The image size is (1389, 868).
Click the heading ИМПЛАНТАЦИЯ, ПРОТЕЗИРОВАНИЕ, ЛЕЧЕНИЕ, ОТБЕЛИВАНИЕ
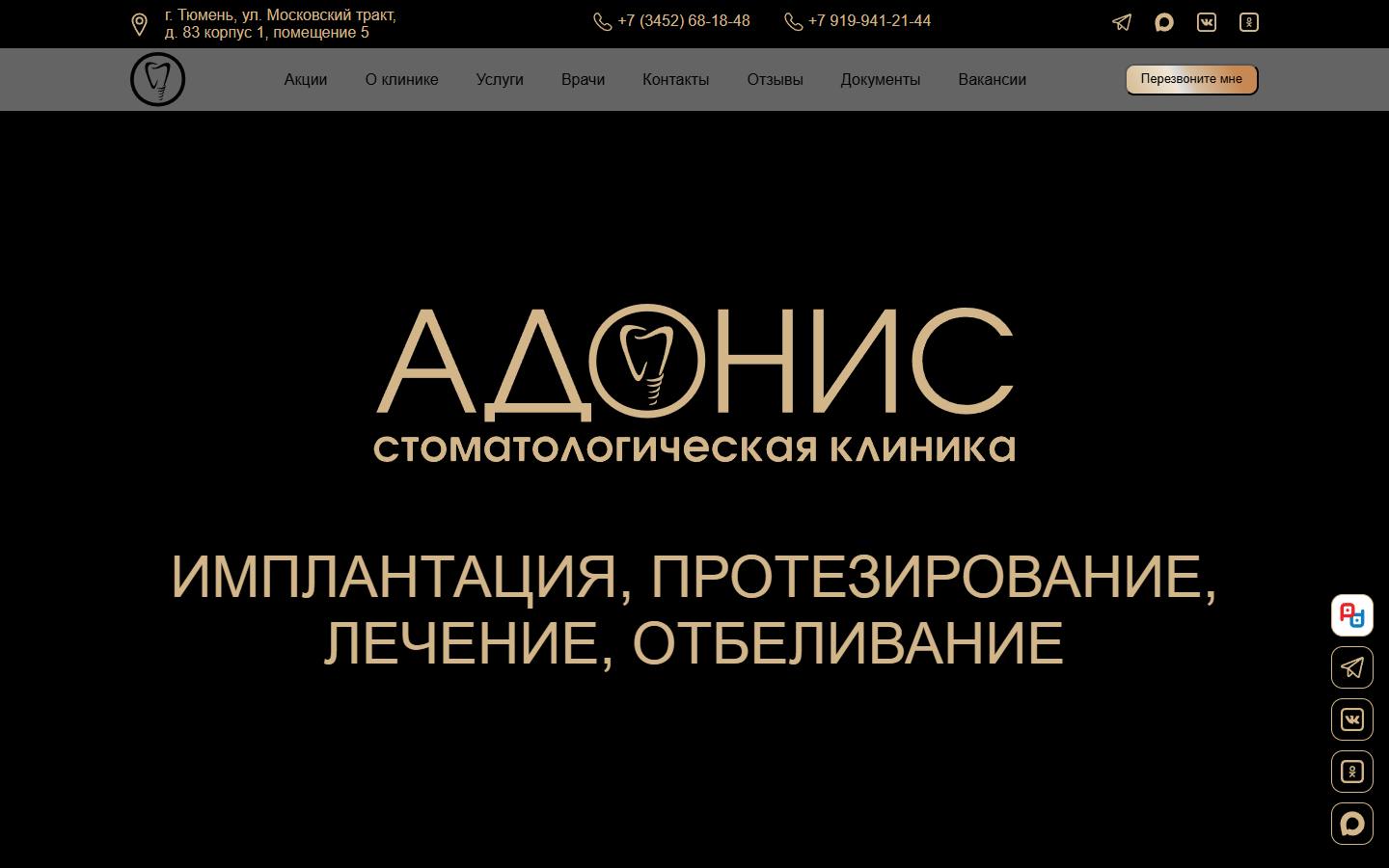(694, 610)
